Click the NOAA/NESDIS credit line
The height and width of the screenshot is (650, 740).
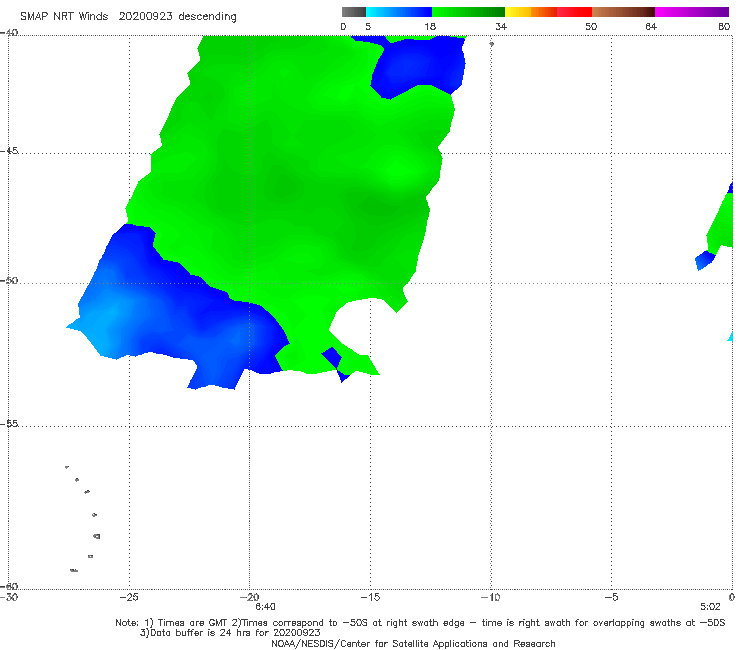(413, 644)
